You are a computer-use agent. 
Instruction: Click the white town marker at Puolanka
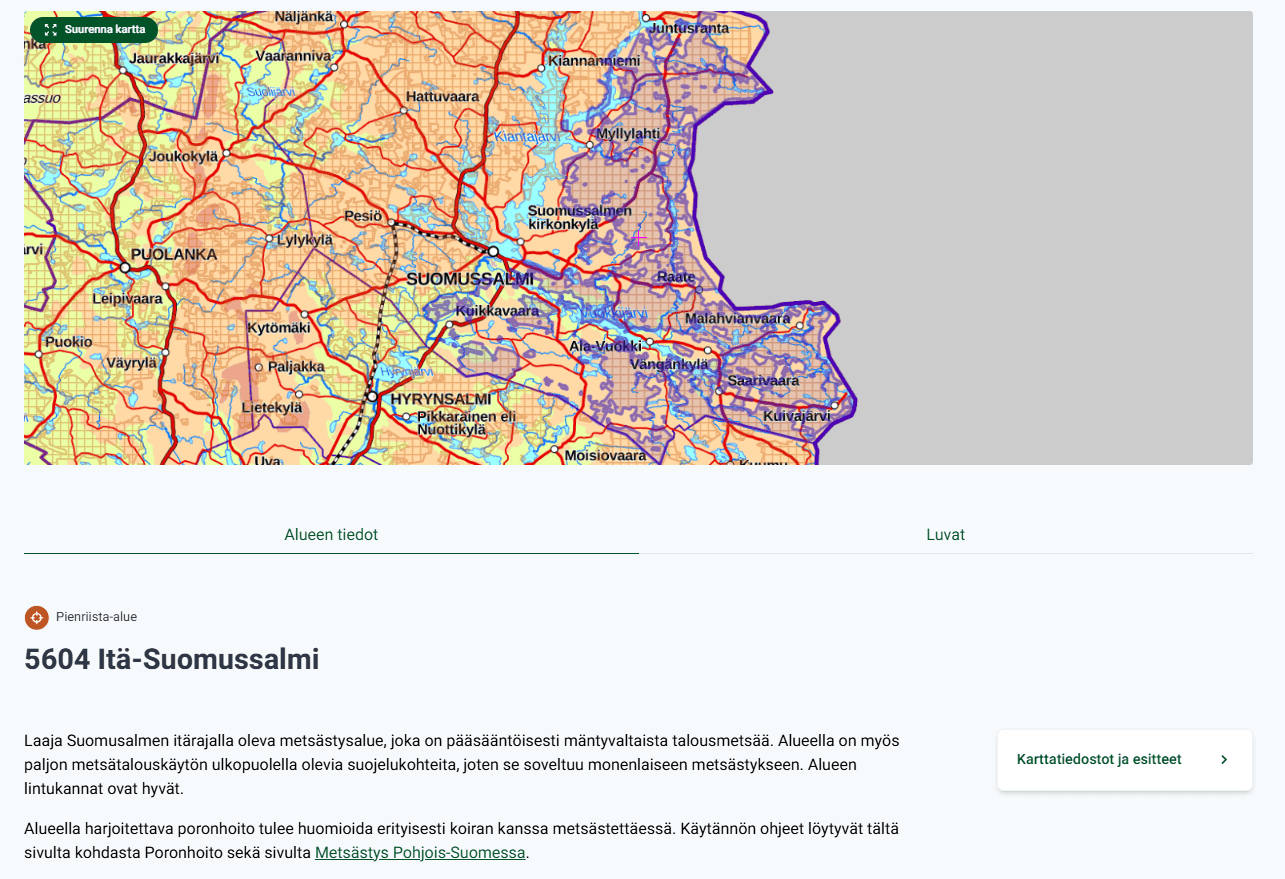pos(125,268)
